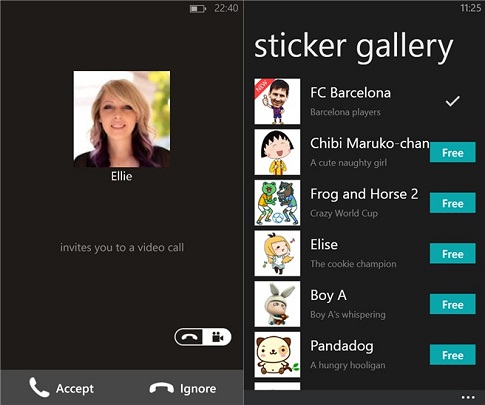Download Boy A pack via Free
Image resolution: width=485 pixels, height=405 pixels.
(452, 304)
